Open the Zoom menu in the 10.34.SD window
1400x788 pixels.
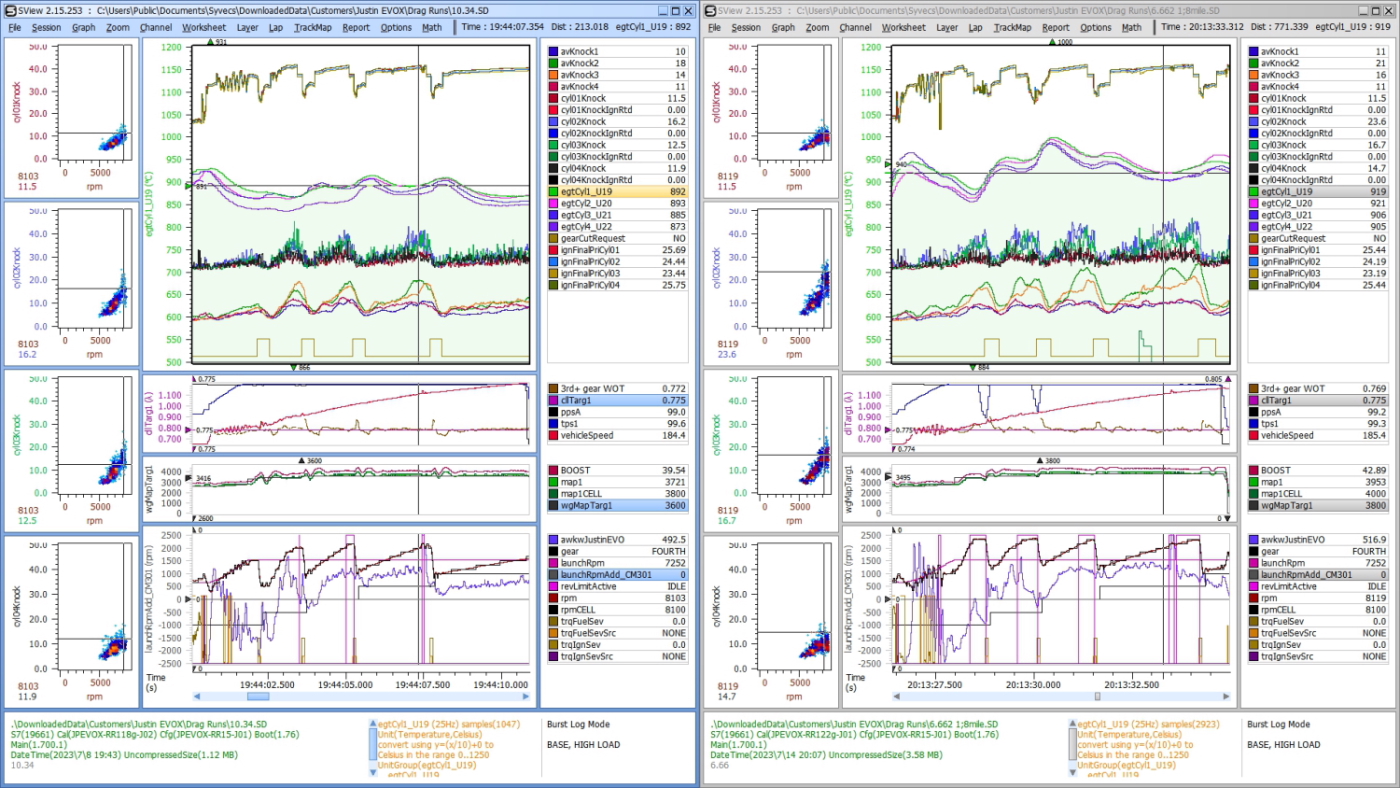point(118,28)
